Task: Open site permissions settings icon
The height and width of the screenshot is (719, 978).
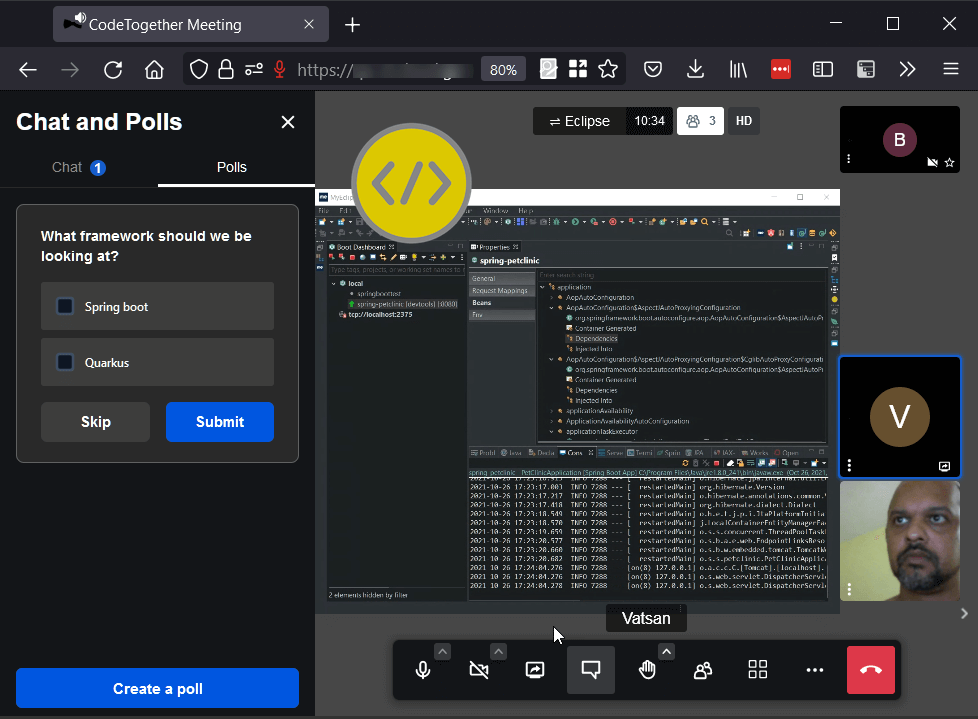Action: tap(254, 69)
